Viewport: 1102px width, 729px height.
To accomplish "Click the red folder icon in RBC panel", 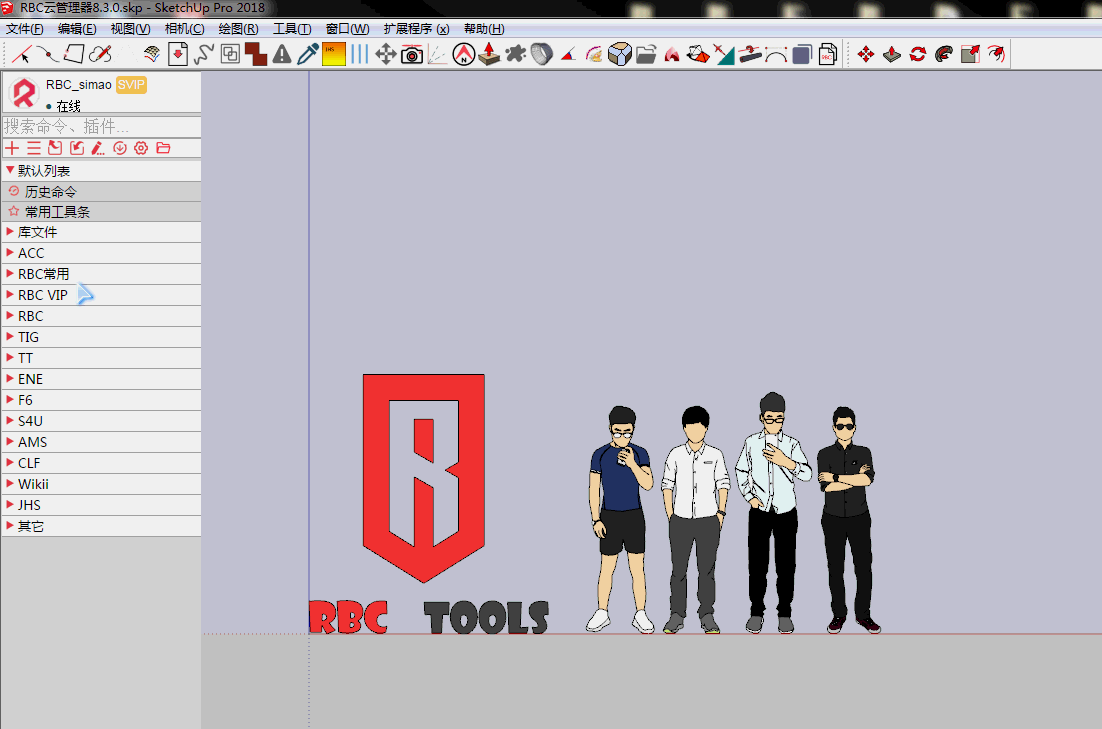I will coord(163,148).
